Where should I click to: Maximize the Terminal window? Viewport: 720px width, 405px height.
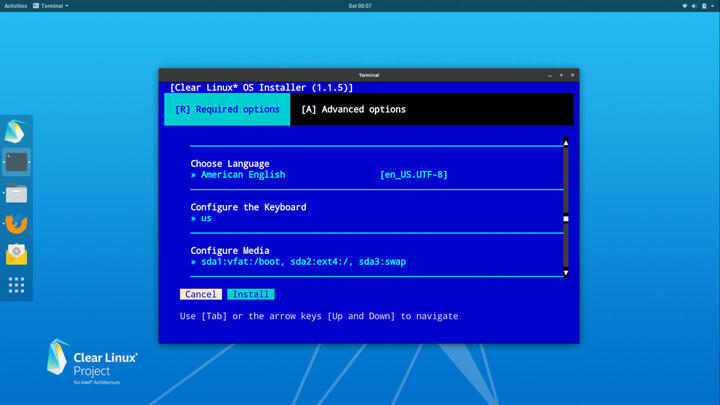[561, 75]
